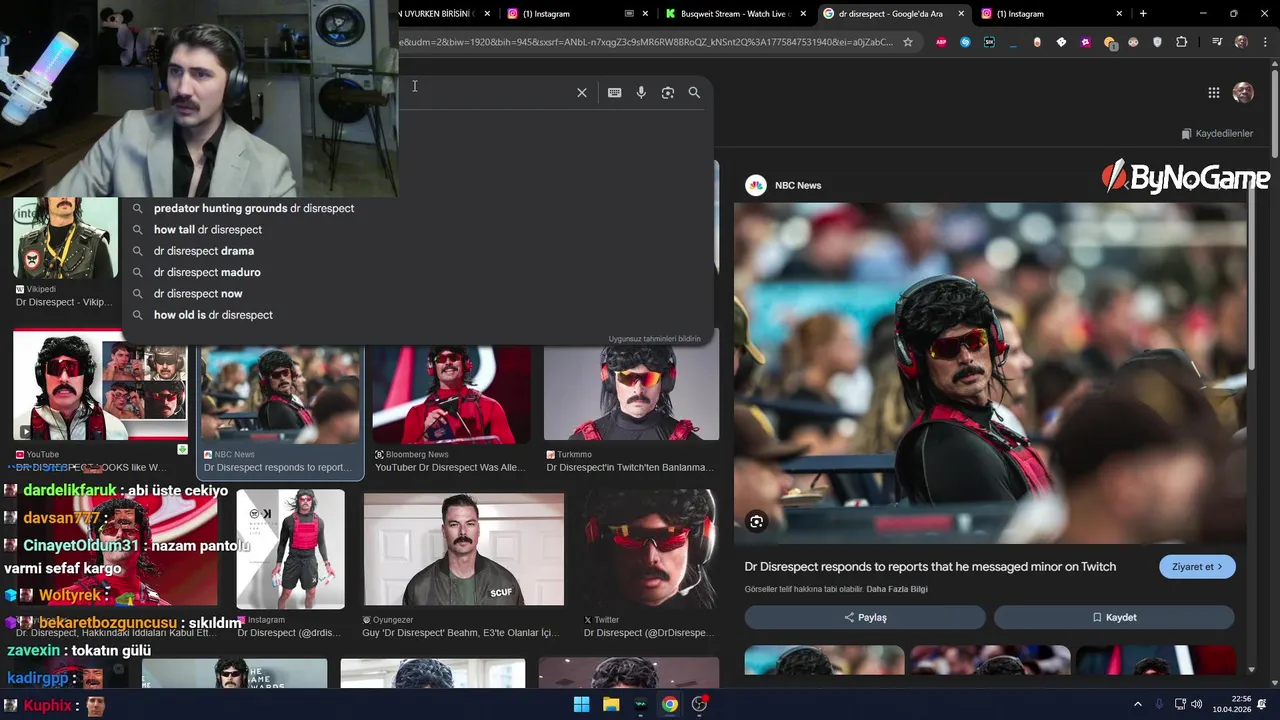The height and width of the screenshot is (720, 1280).
Task: Select the Oyungezer image result
Action: pyautogui.click(x=464, y=549)
